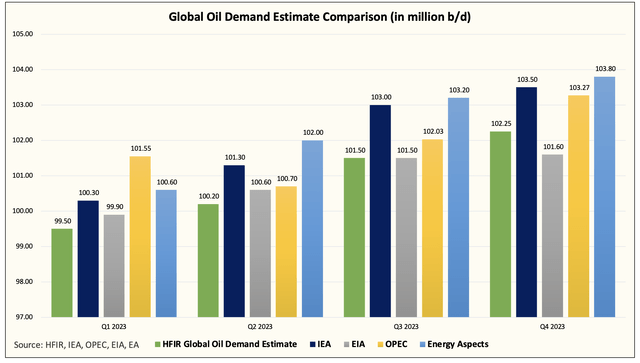Click the 100.30 data label
This screenshot has height=363, width=640.
coord(89,192)
